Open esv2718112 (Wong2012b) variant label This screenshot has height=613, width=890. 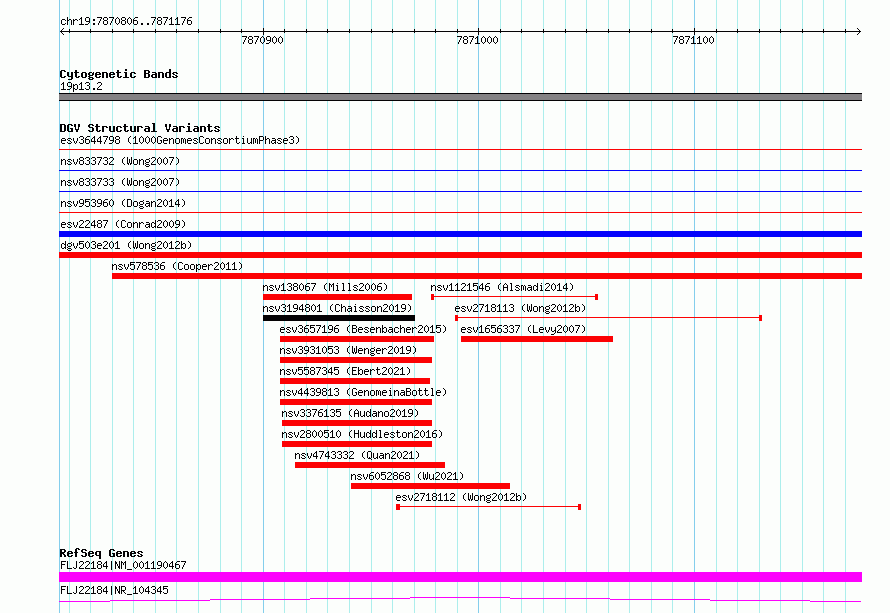(x=461, y=497)
